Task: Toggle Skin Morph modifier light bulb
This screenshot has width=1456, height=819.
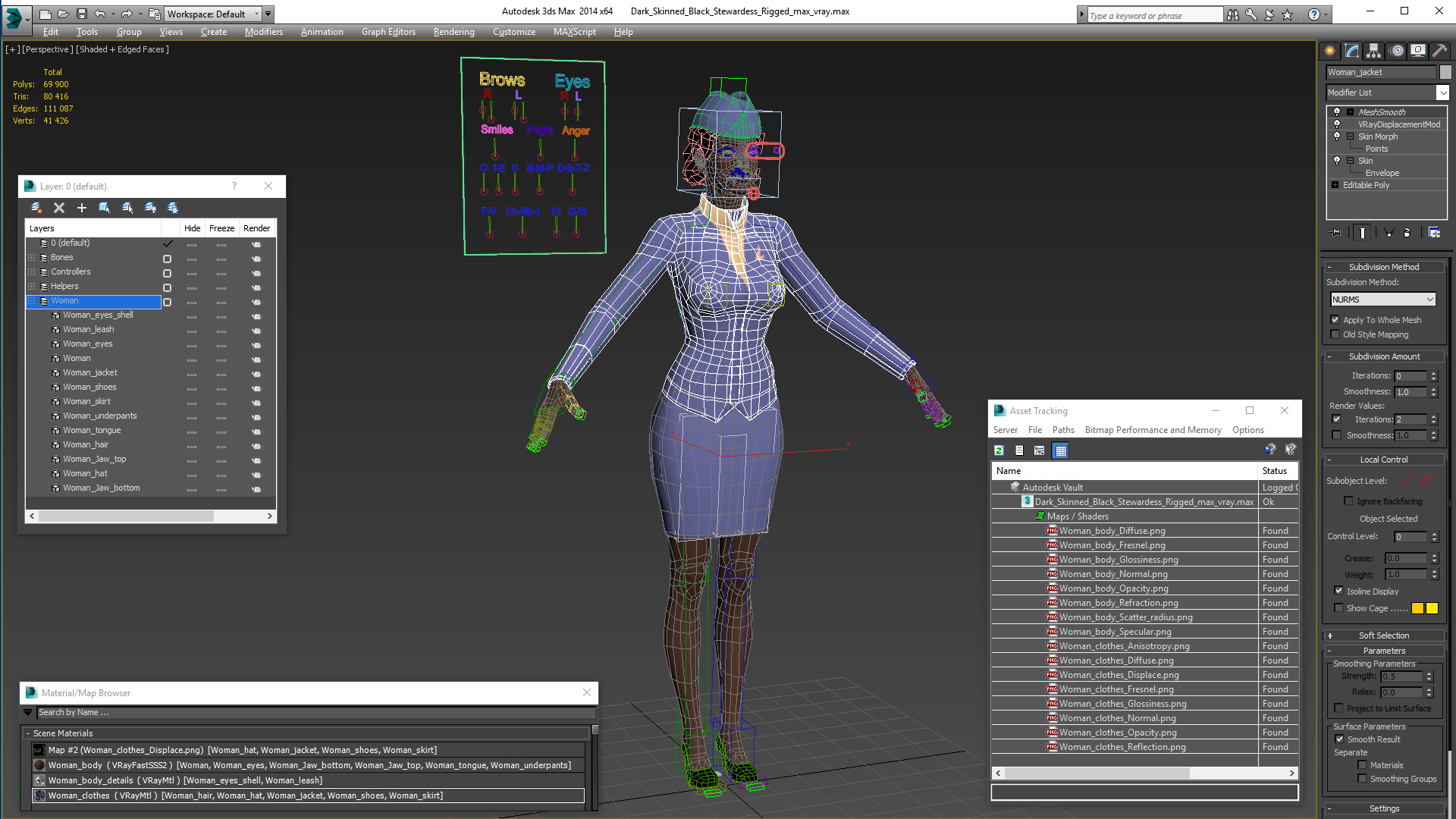Action: [x=1337, y=136]
